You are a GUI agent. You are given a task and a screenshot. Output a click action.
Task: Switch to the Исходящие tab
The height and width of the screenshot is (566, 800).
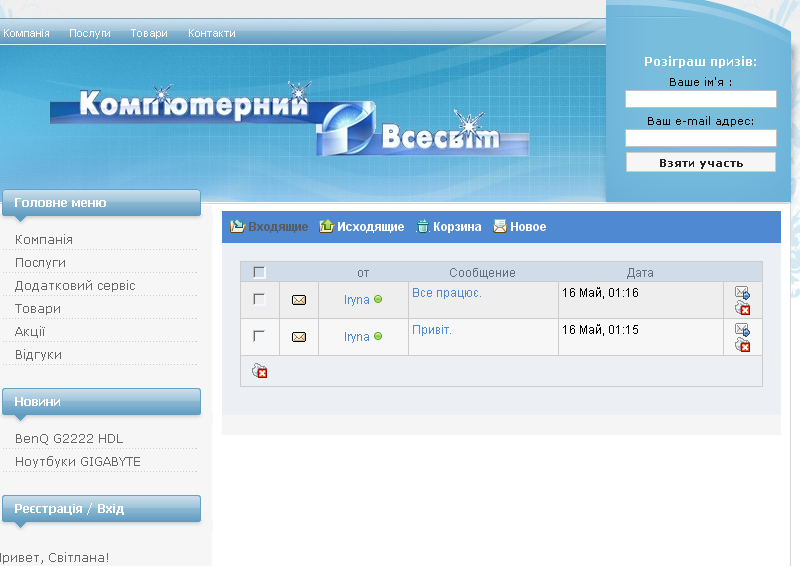pos(370,227)
